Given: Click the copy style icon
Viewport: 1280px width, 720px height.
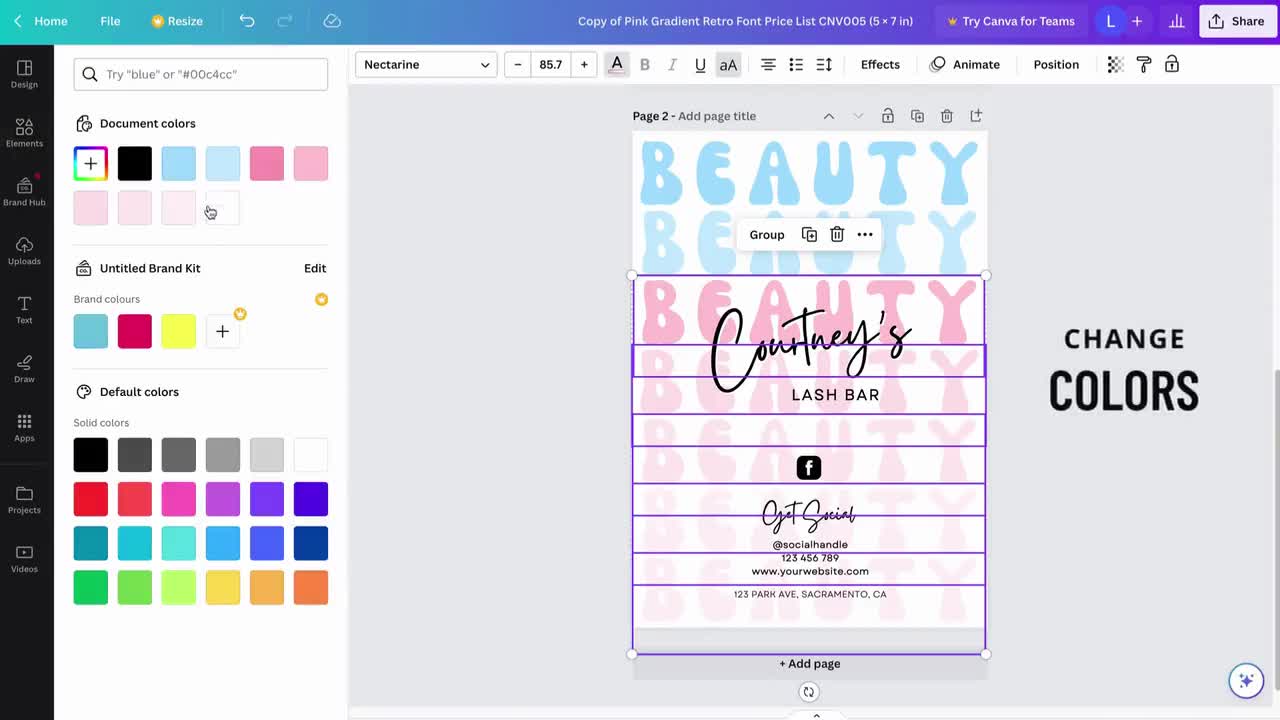Looking at the screenshot, I should coord(1143,64).
